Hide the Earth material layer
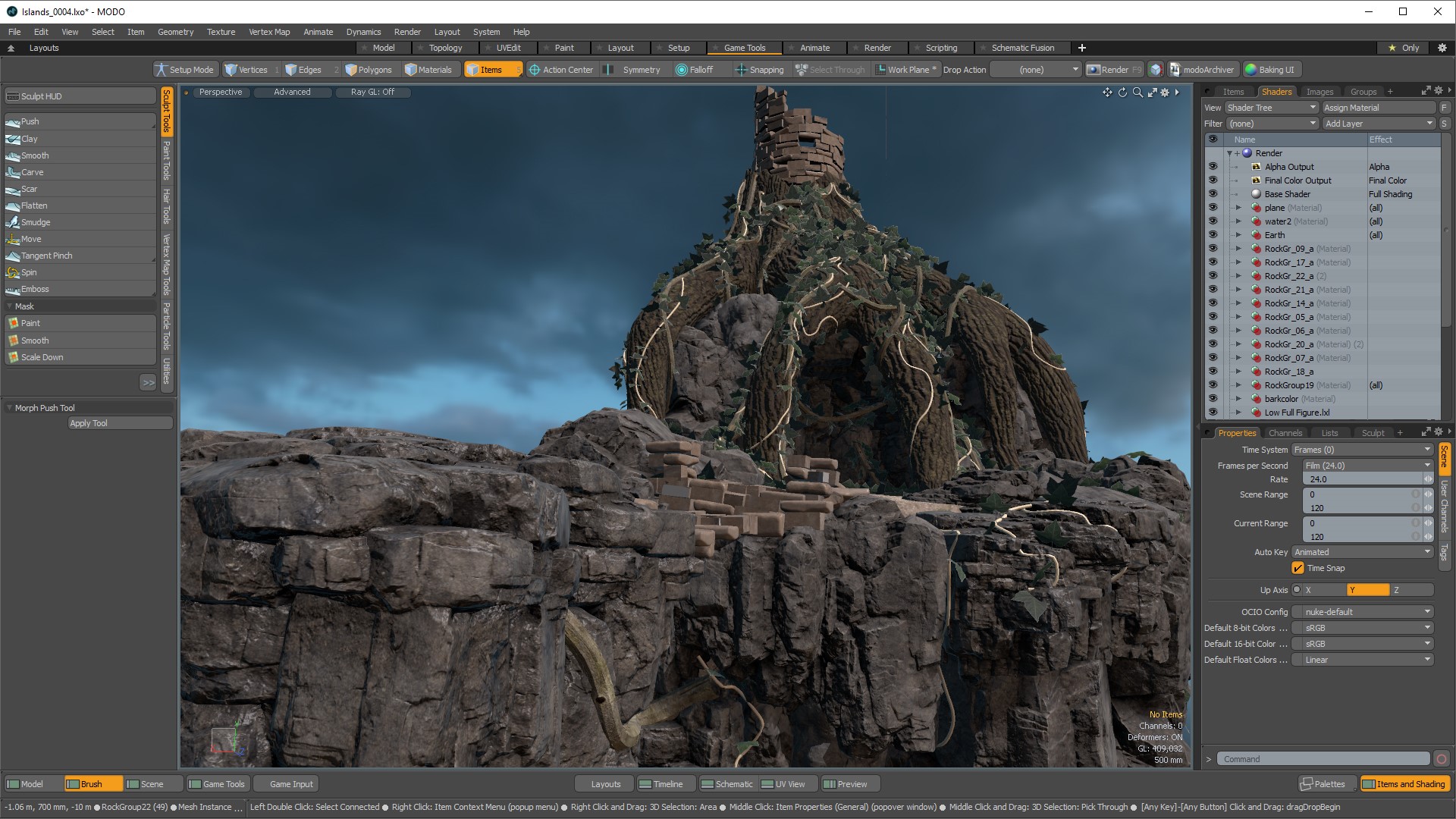1456x819 pixels. 1213,235
